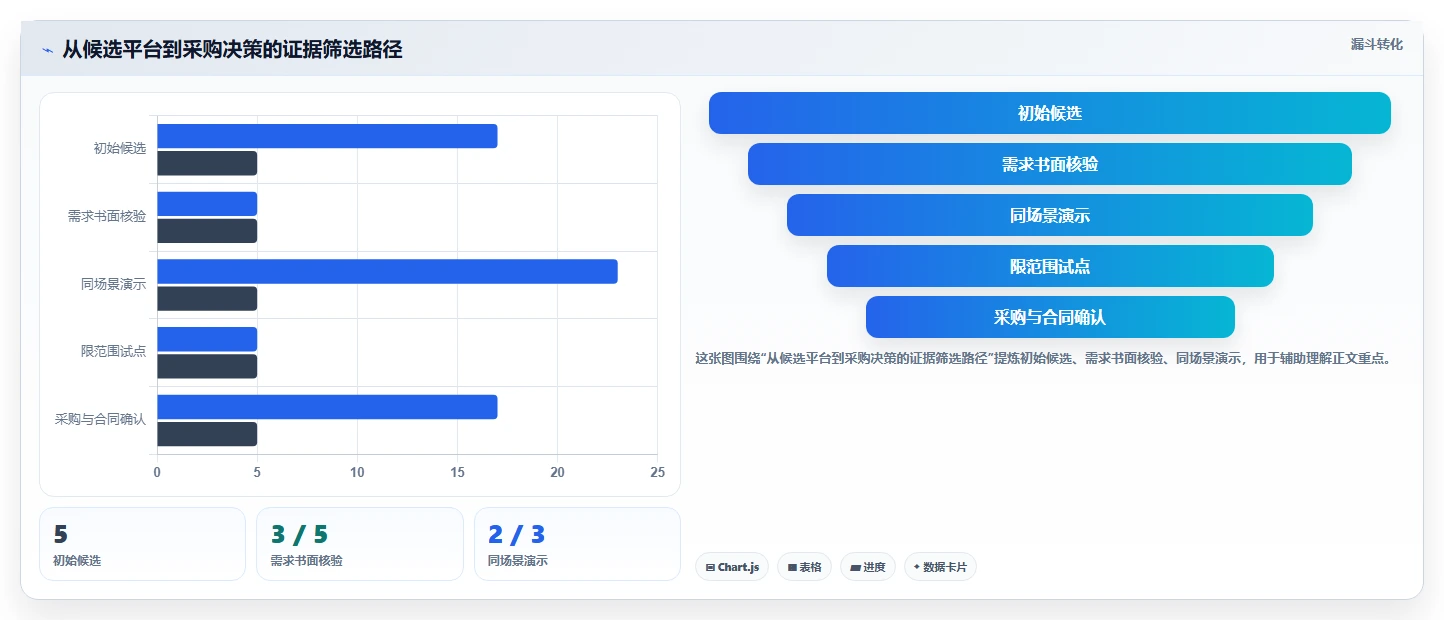1444x620 pixels.
Task: Click the 初始候选 y-axis label
Action: 120,148
